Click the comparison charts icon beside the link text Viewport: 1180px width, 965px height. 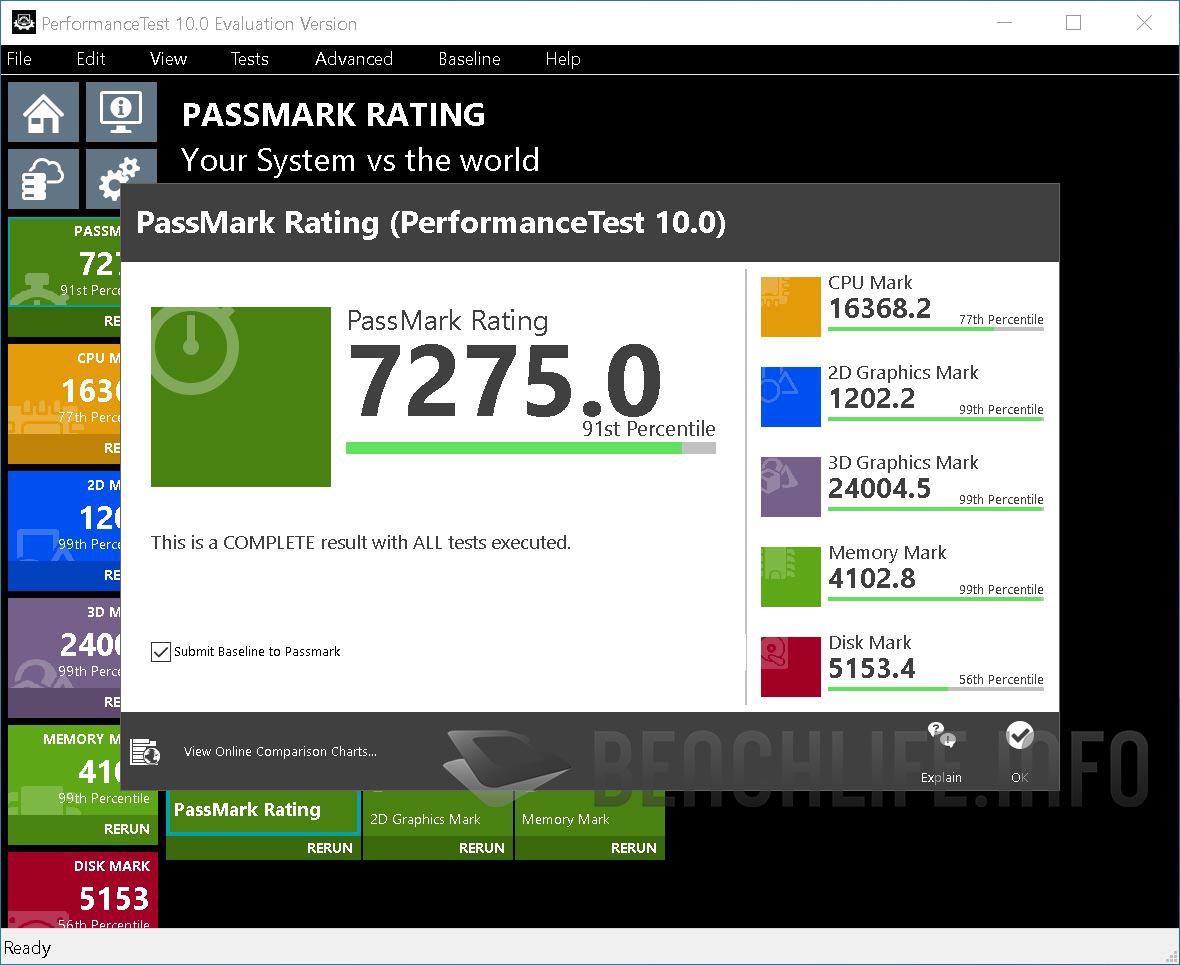coord(145,751)
